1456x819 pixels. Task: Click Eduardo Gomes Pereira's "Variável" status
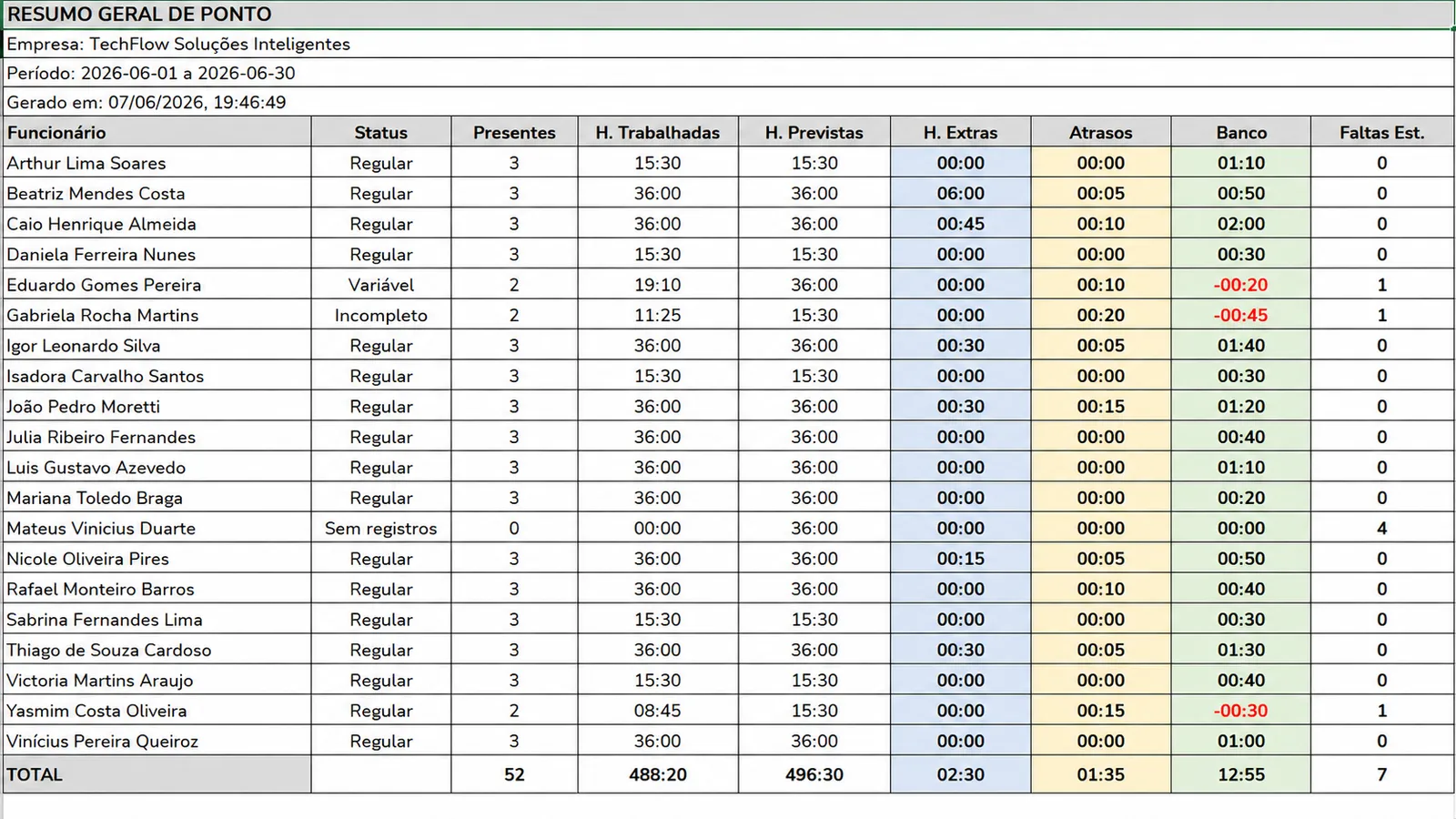381,285
